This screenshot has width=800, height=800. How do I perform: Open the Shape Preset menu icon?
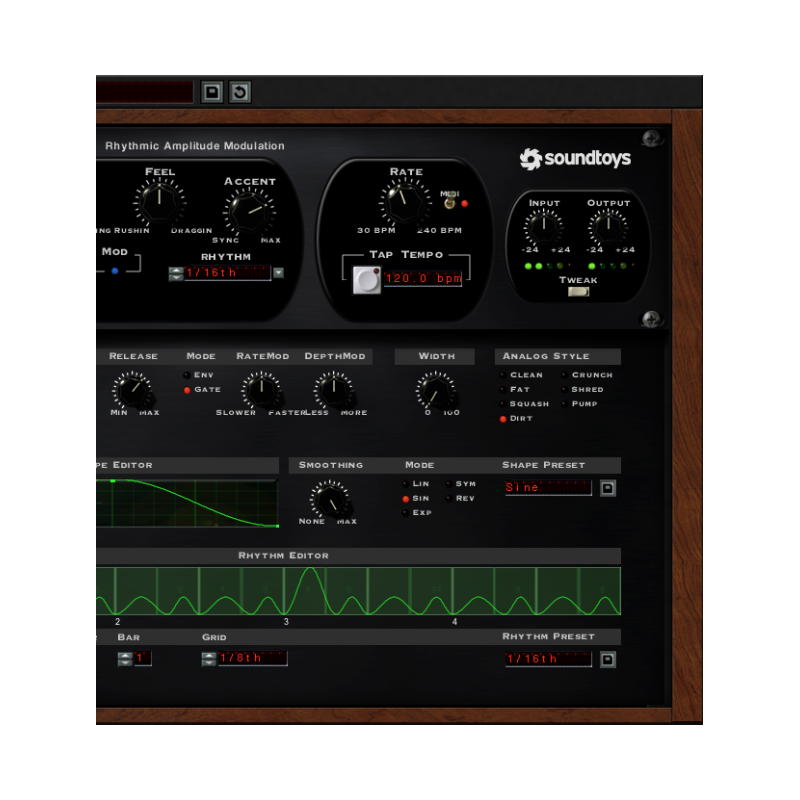tap(608, 489)
